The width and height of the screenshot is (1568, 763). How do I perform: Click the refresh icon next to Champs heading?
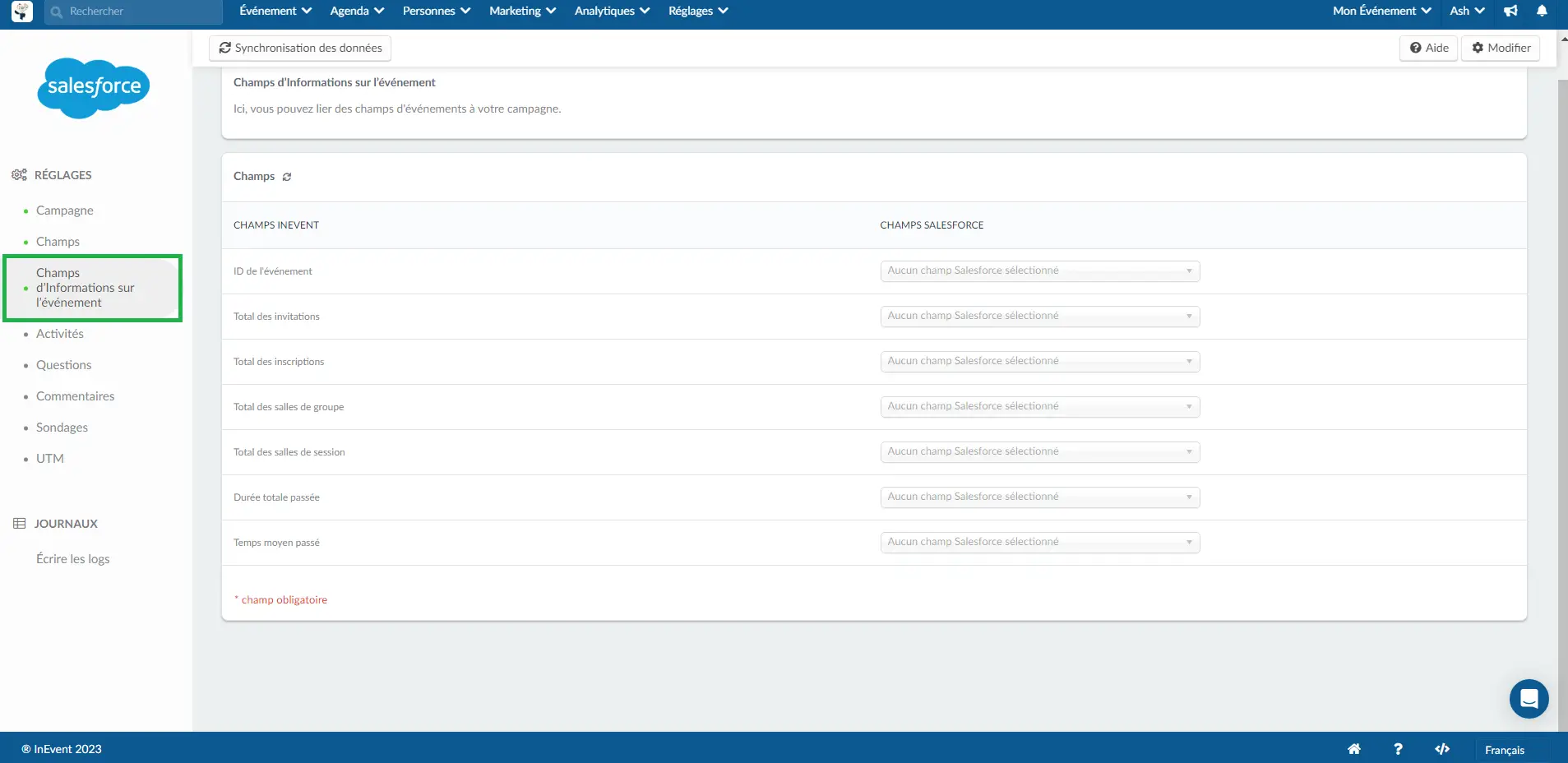pyautogui.click(x=287, y=177)
